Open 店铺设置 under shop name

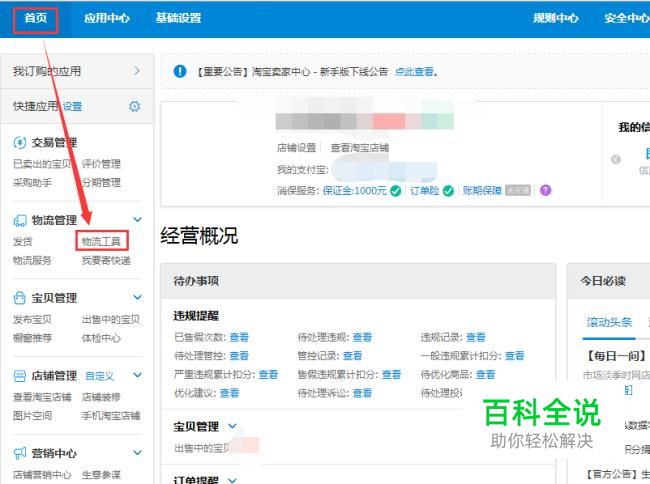(297, 148)
